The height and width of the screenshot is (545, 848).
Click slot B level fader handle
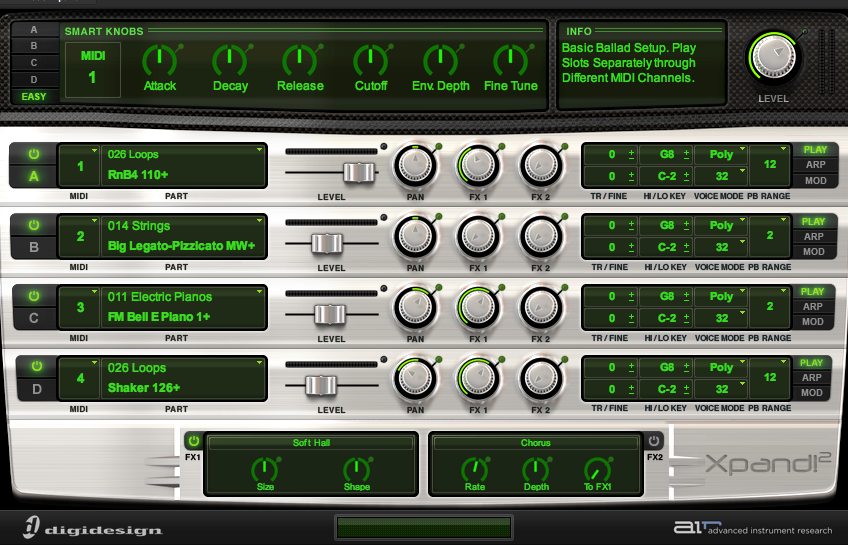(x=327, y=243)
